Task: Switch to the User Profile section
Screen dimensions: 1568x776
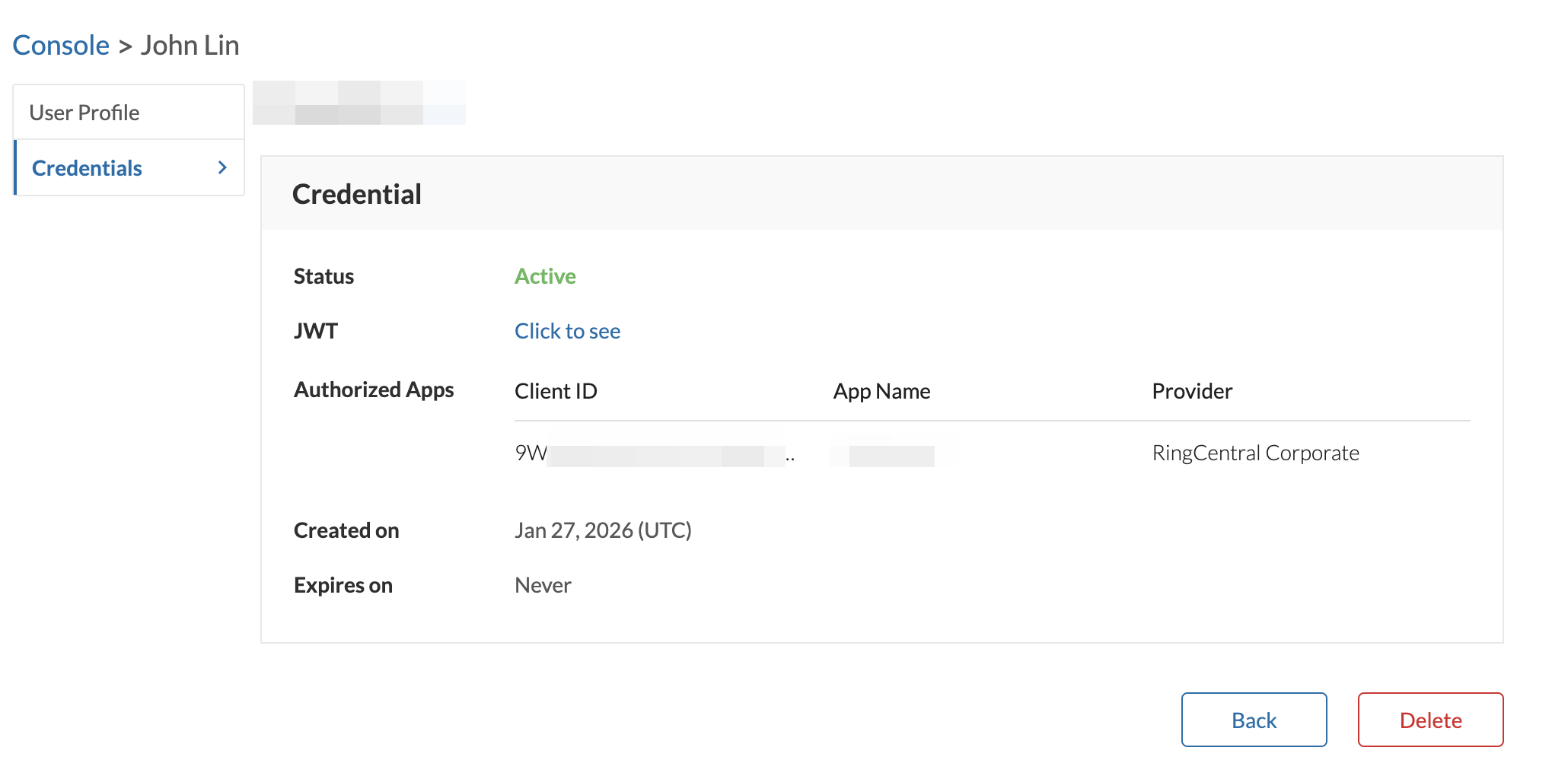Action: 84,112
